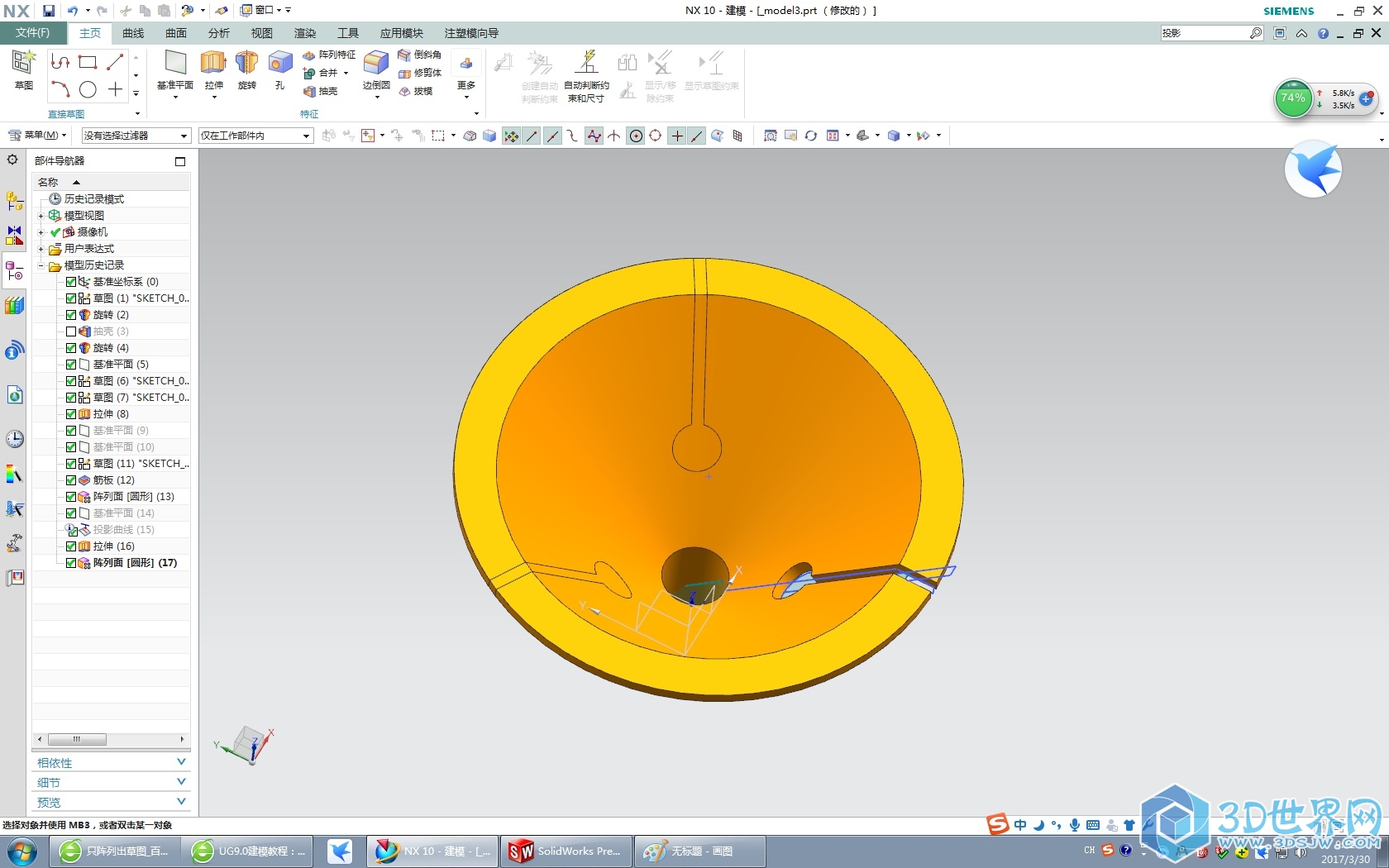Select the point sketch tool
Screen dimensions: 1389x868
115,89
